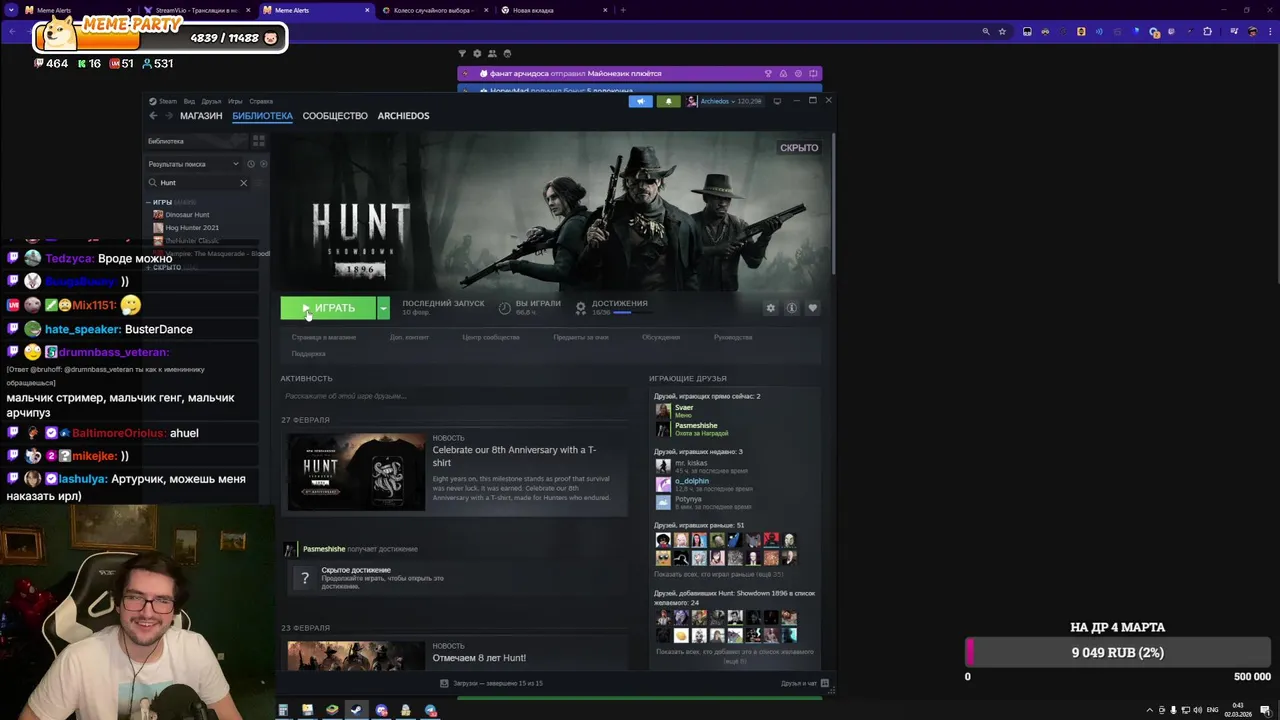1280x720 pixels.
Task: Open the blue Steam announcements megaphone button
Action: coord(641,101)
